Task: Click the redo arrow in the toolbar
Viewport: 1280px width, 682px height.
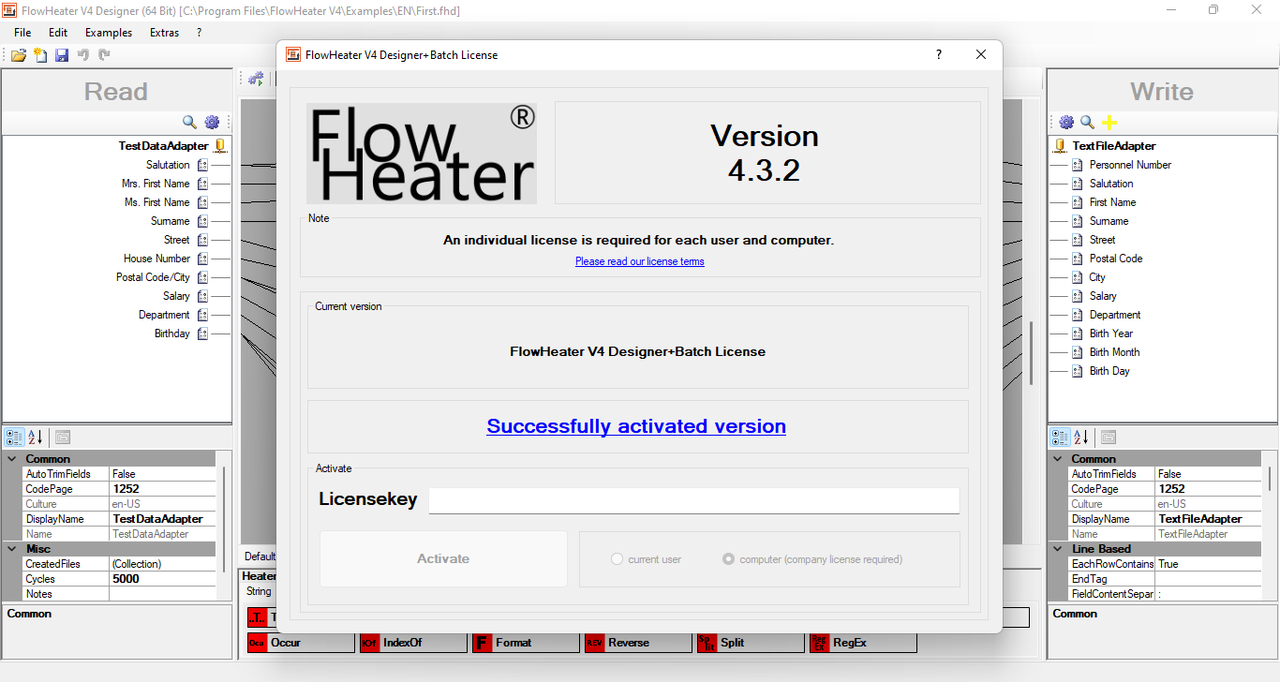Action: pos(105,55)
